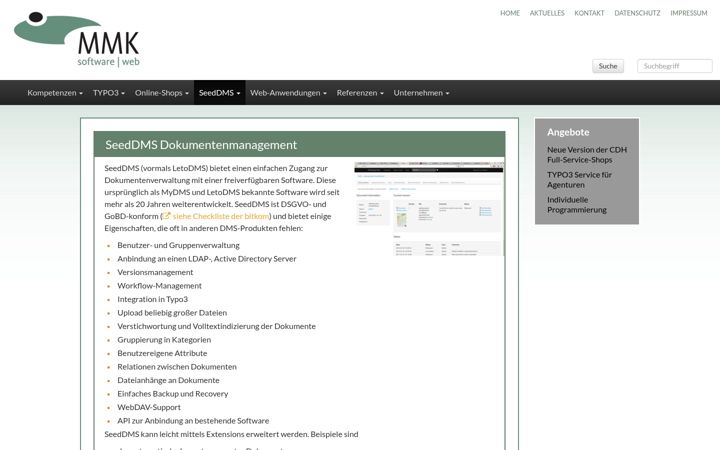Click 'Einfaches Backup und Recovery' item
The width and height of the screenshot is (720, 450).
point(173,394)
